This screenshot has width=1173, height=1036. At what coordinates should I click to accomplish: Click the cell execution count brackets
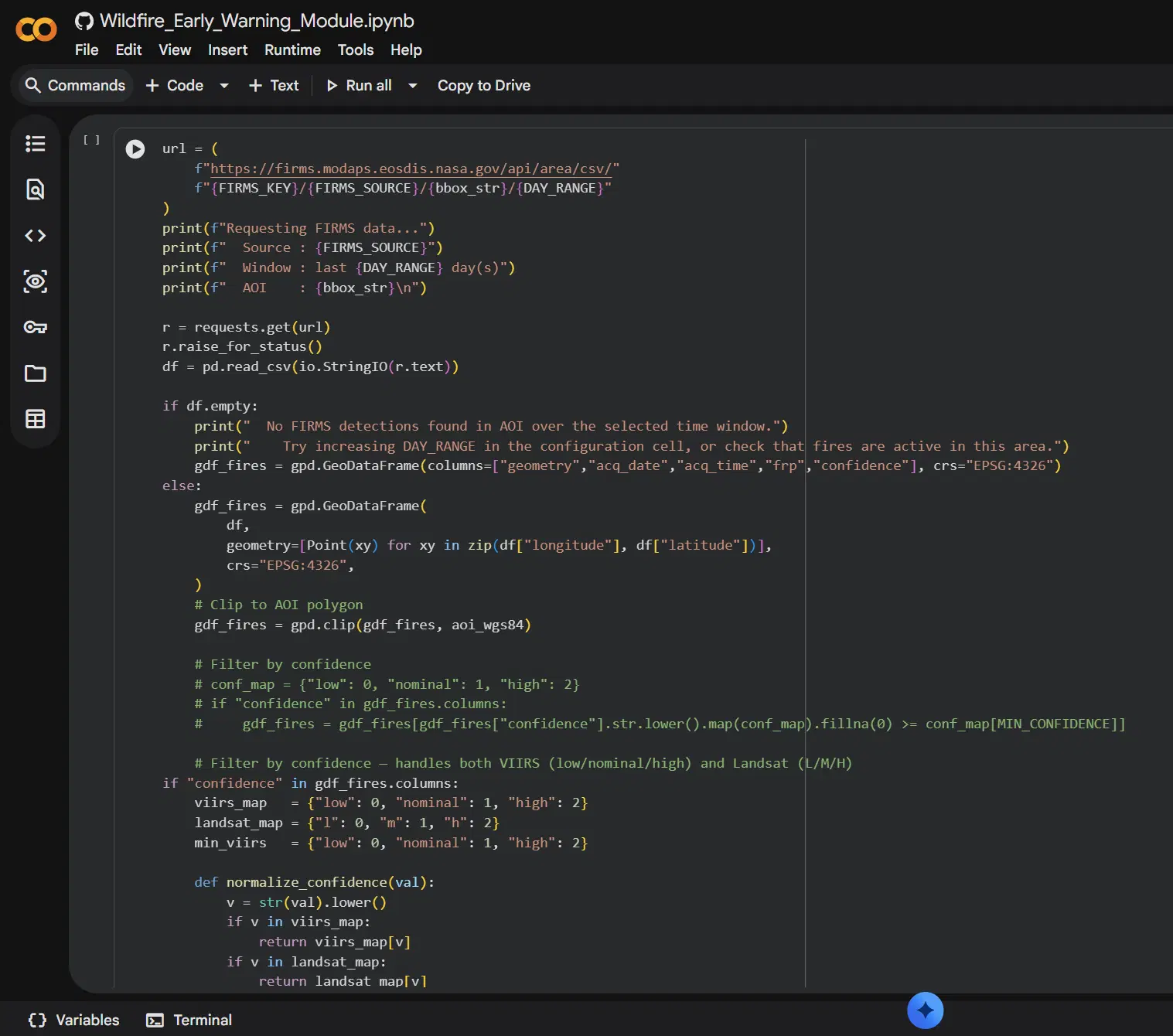[92, 140]
